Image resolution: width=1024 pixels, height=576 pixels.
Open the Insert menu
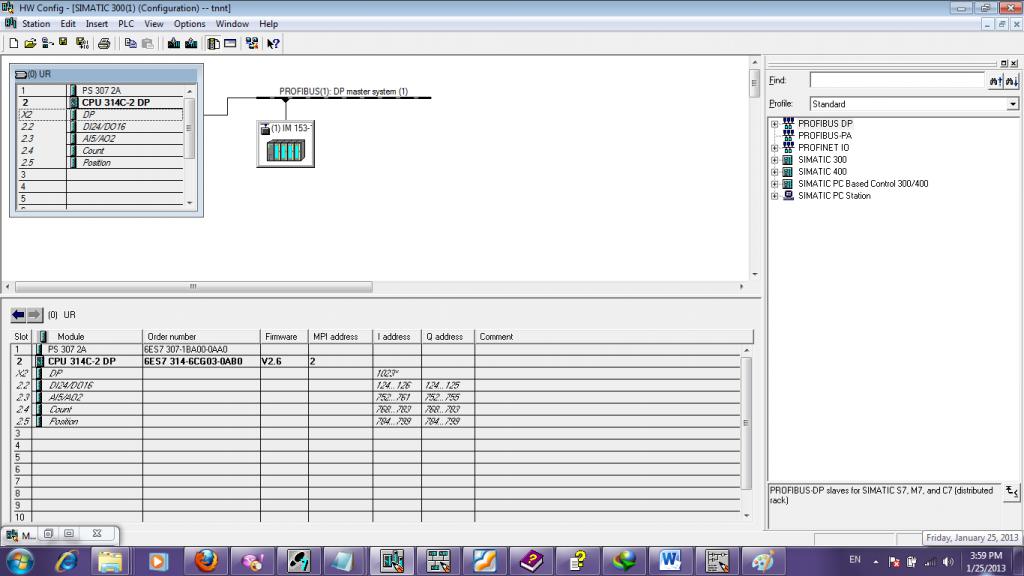click(x=97, y=24)
